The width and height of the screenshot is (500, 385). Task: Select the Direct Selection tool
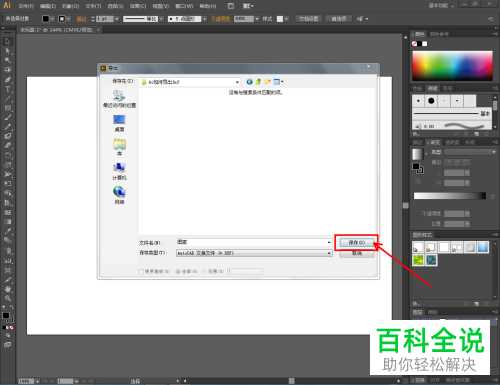pyautogui.click(x=7, y=51)
